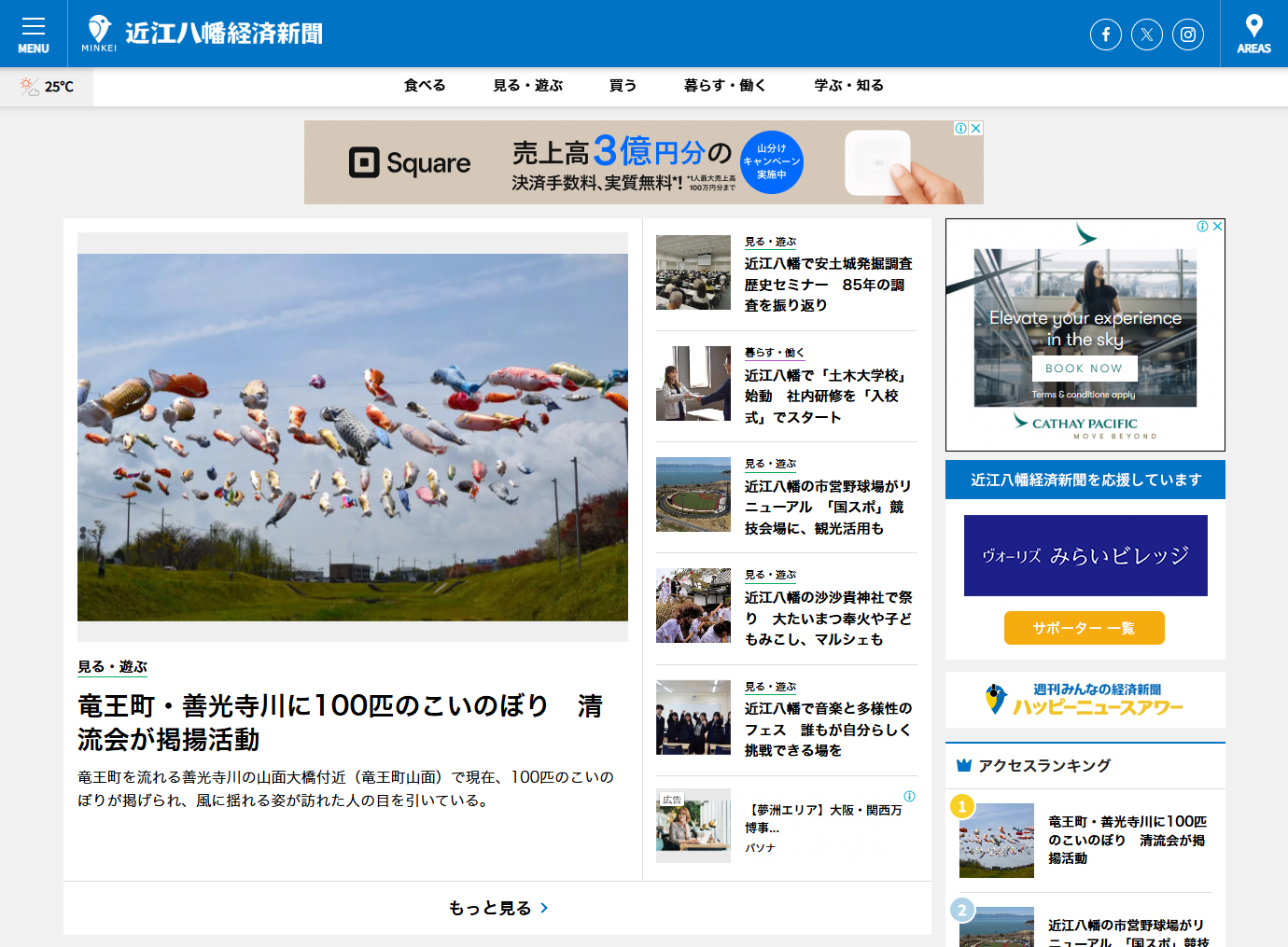This screenshot has height=947, width=1288.
Task: Select 食べる in the navigation menu
Action: 424,85
